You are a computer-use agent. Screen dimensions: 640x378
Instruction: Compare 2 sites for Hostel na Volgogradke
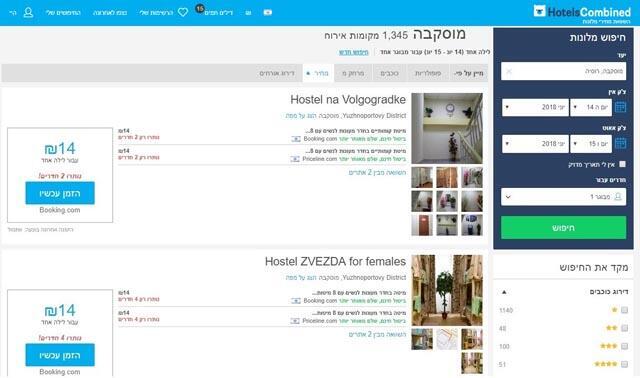377,173
